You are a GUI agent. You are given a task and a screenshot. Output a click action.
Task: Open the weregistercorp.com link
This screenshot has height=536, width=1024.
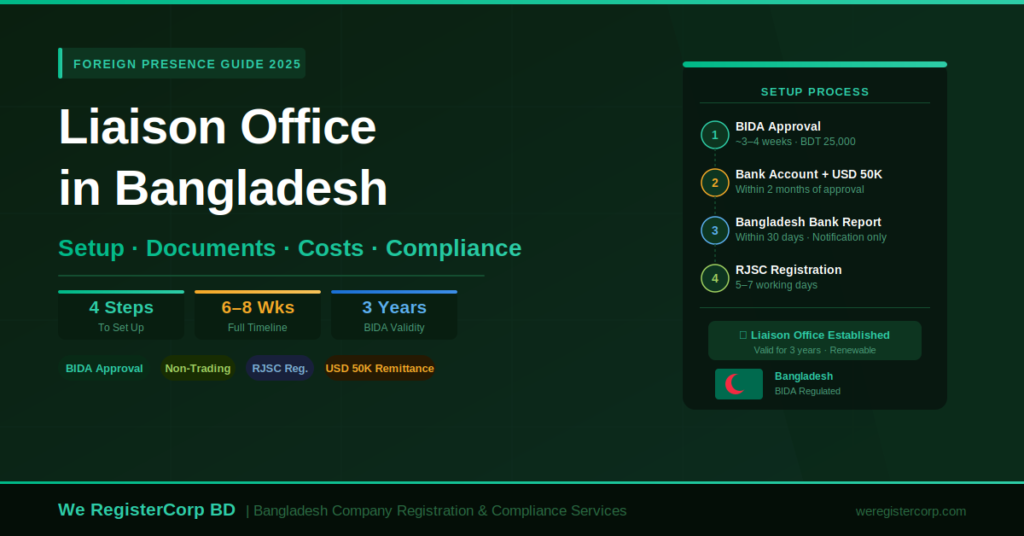910,511
